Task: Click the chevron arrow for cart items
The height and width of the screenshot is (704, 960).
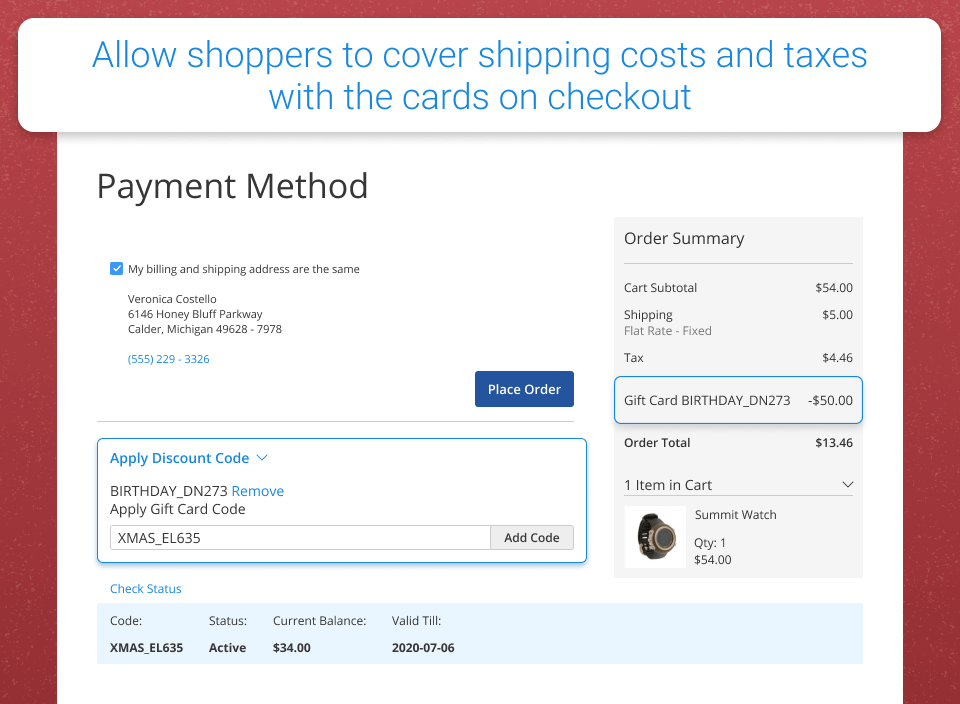Action: coord(847,485)
